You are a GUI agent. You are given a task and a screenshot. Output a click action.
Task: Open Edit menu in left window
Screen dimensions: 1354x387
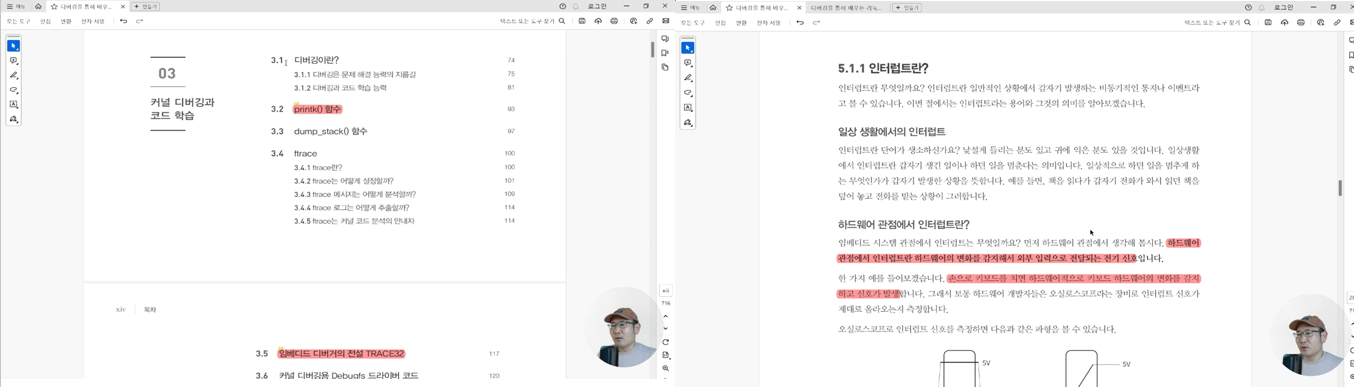coord(45,21)
